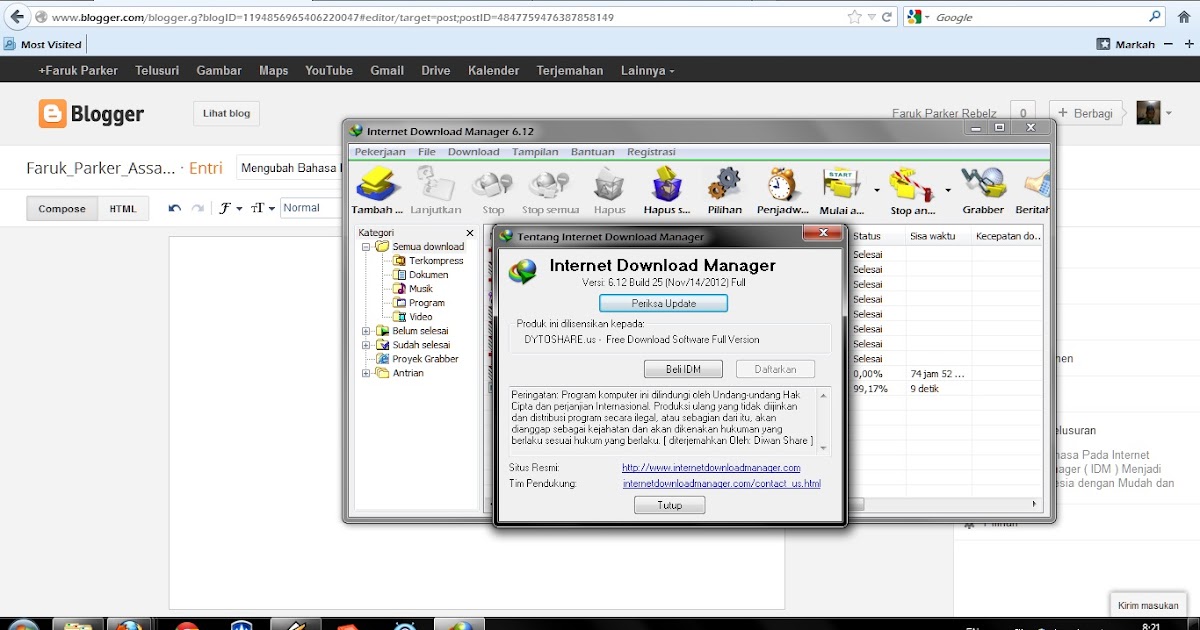Click the Lanjutkan (resume) toolbar icon
Screen dimensions: 1200x630
tap(436, 184)
